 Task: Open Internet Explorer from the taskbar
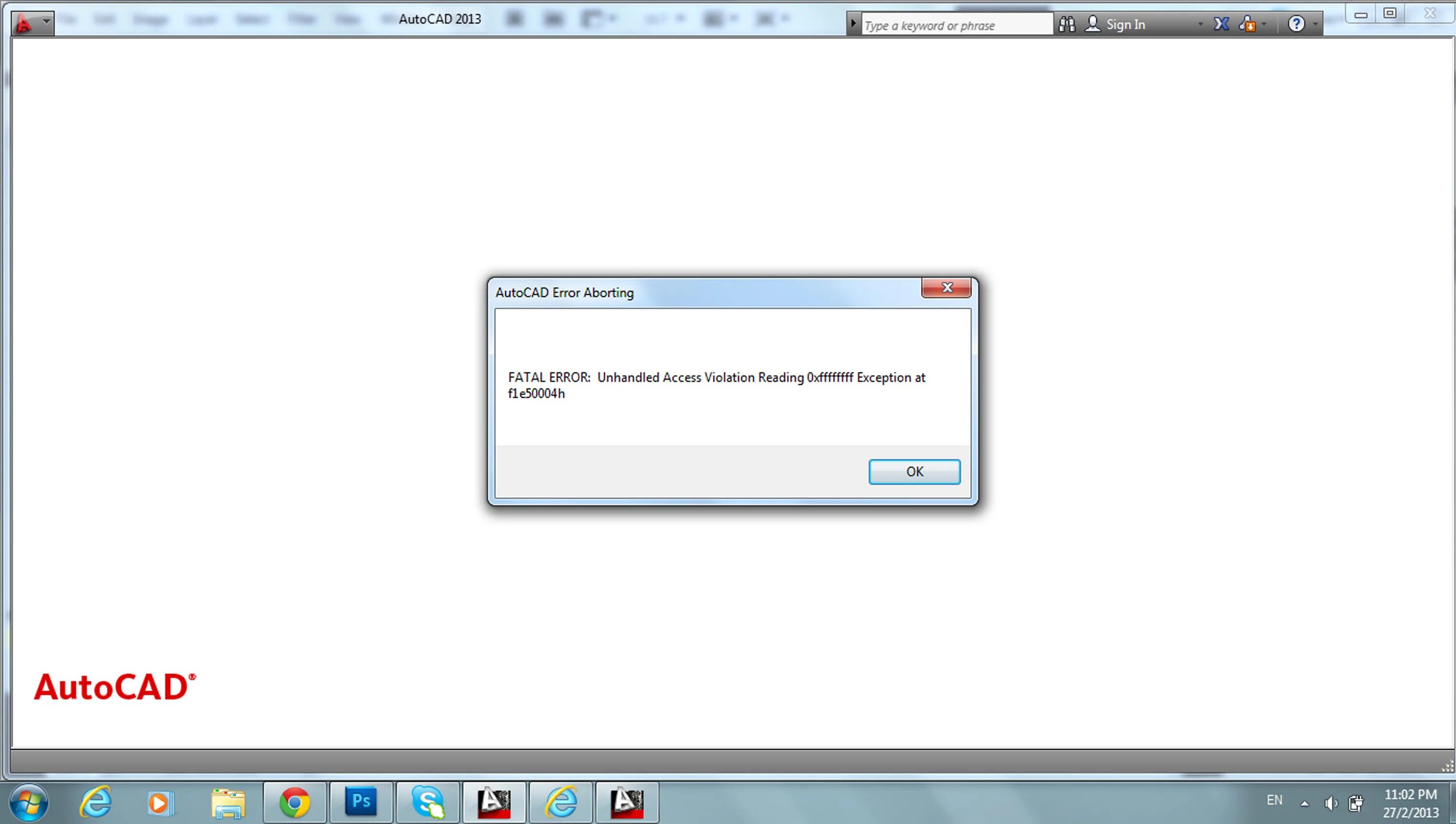tap(97, 801)
